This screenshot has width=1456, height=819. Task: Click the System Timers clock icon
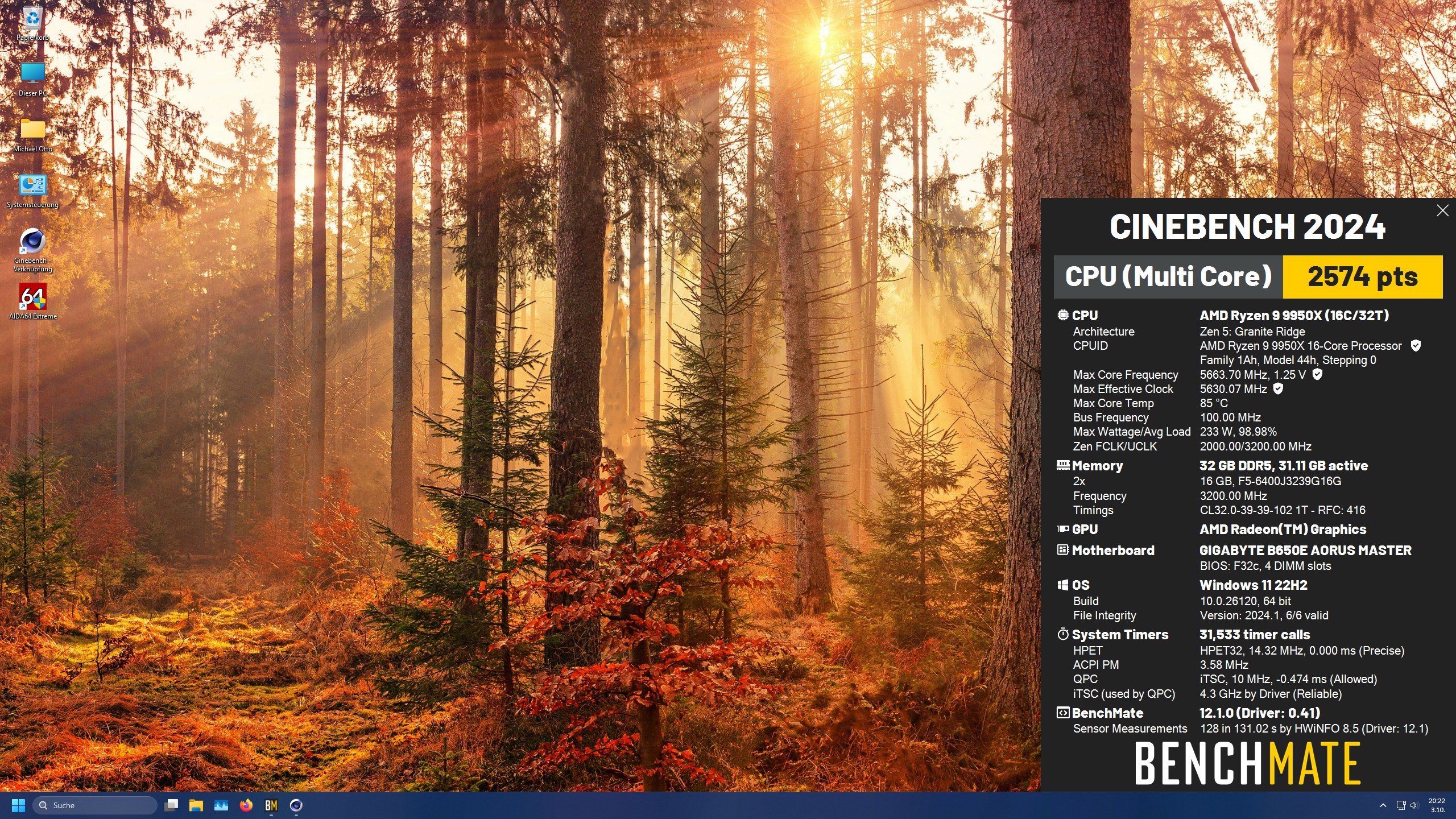1063,634
